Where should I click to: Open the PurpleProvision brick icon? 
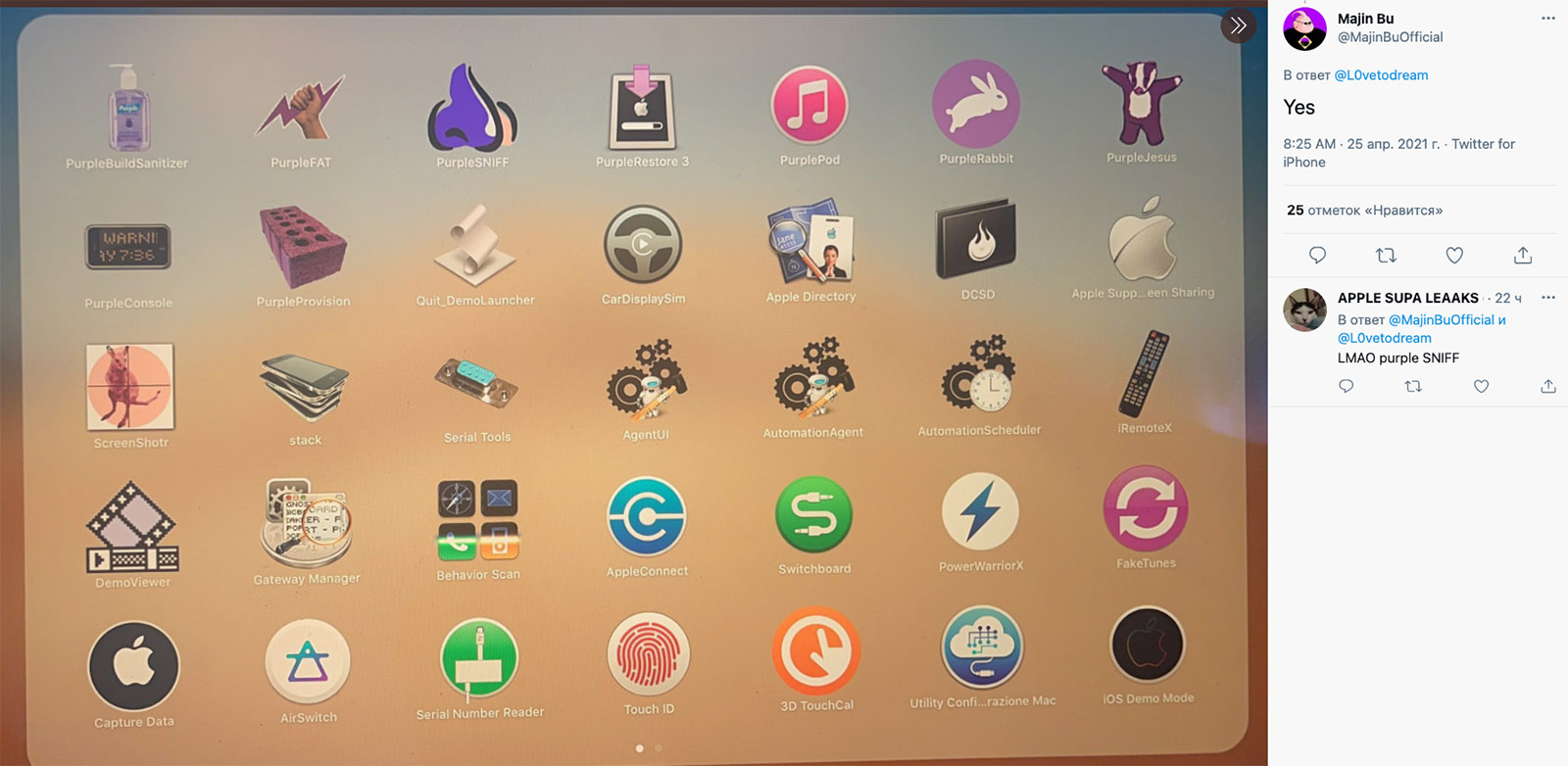click(303, 247)
